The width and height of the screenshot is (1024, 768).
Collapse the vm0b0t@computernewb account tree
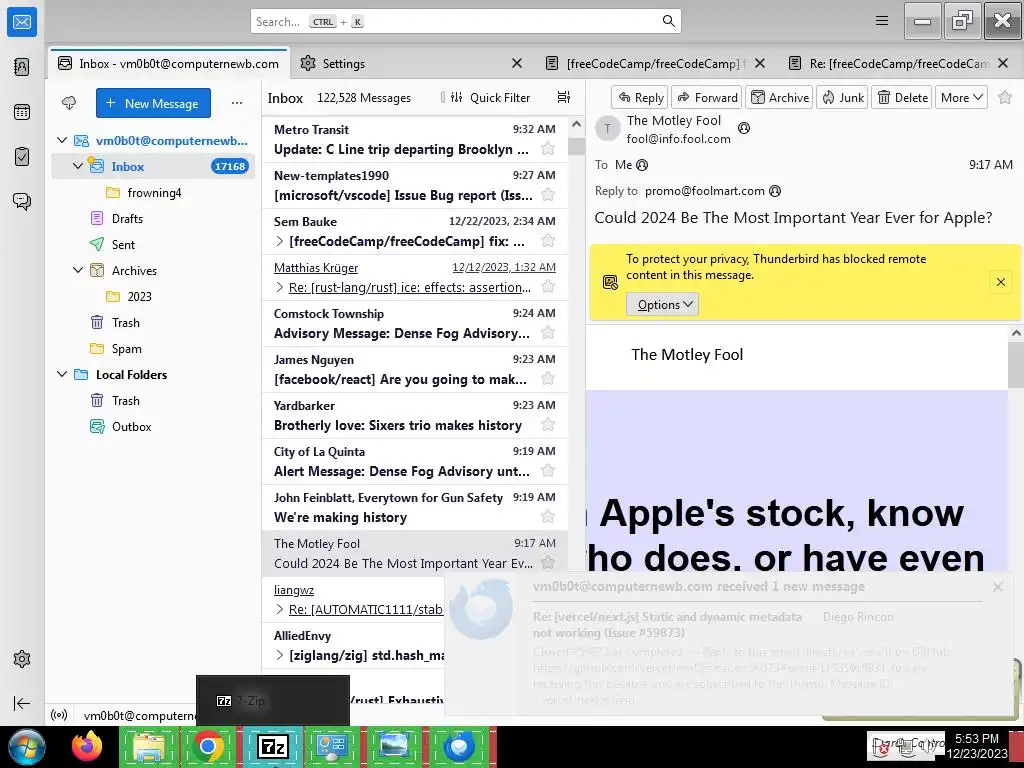[62, 140]
